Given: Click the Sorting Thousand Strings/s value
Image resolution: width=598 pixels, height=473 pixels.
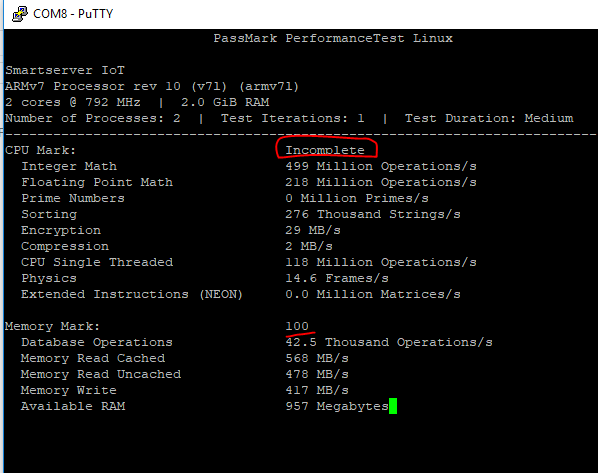Looking at the screenshot, I should (373, 214).
